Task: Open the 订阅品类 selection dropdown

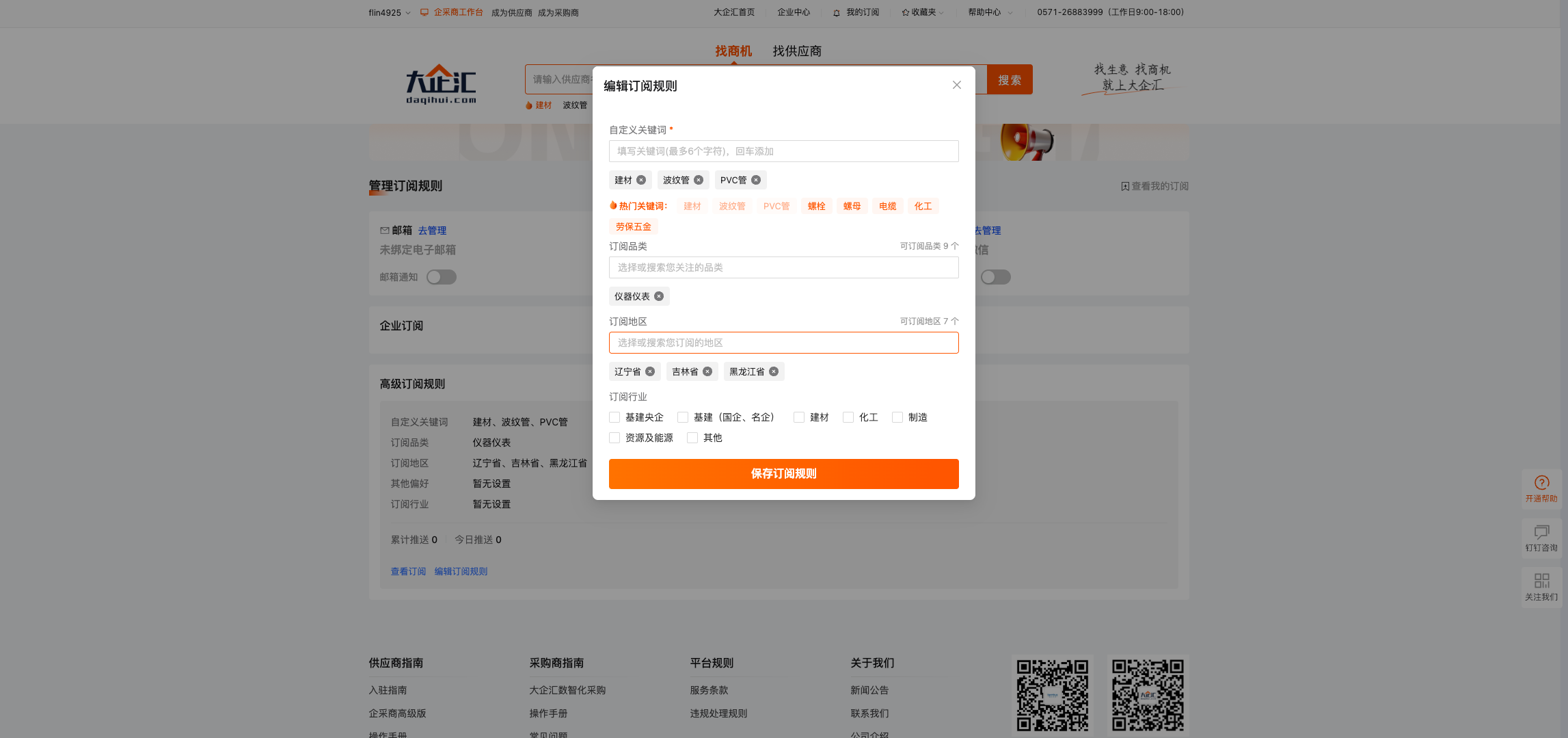Action: click(x=784, y=267)
